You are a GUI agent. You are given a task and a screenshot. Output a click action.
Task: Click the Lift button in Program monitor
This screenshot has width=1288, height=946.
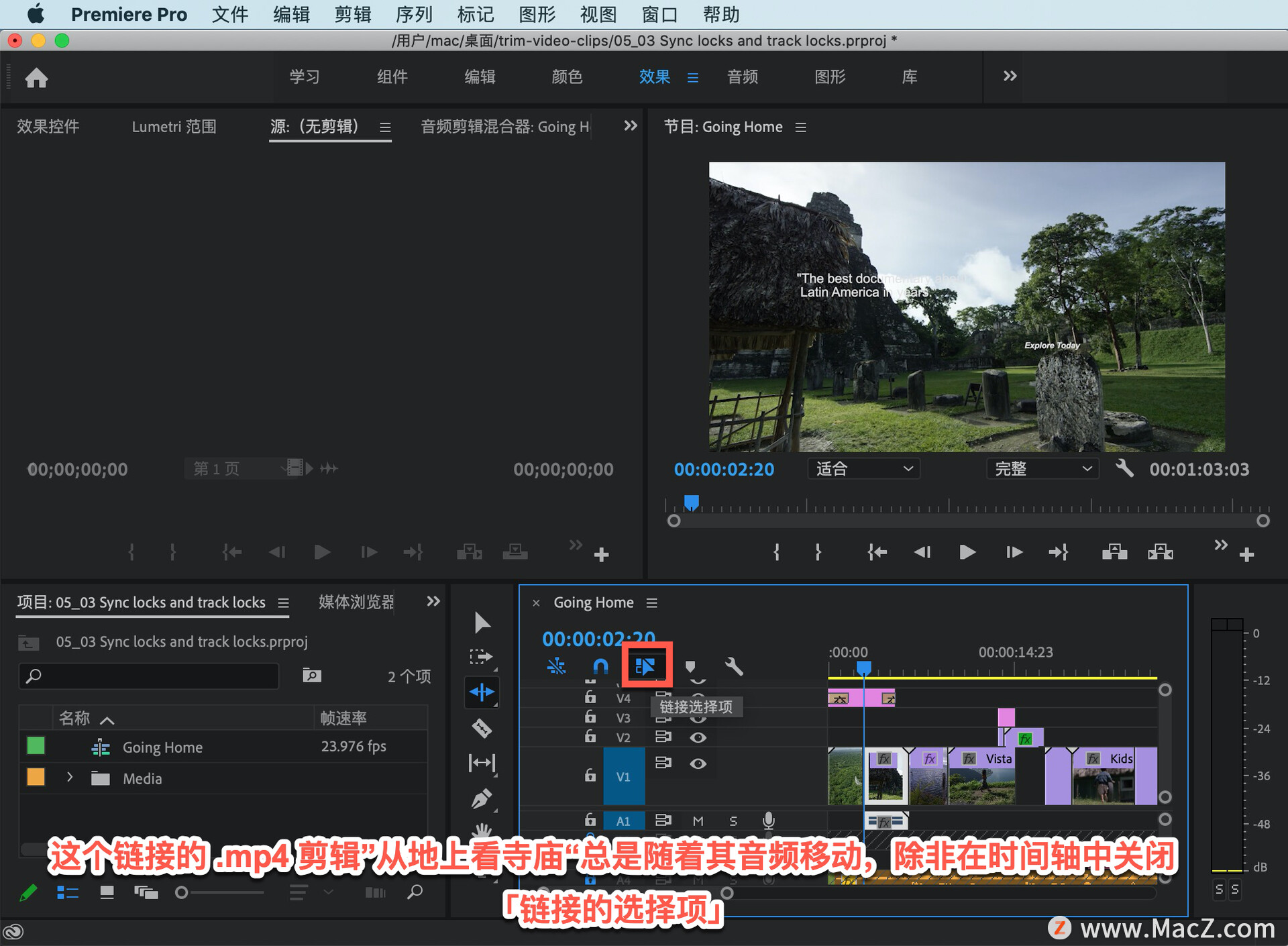[x=1114, y=552]
